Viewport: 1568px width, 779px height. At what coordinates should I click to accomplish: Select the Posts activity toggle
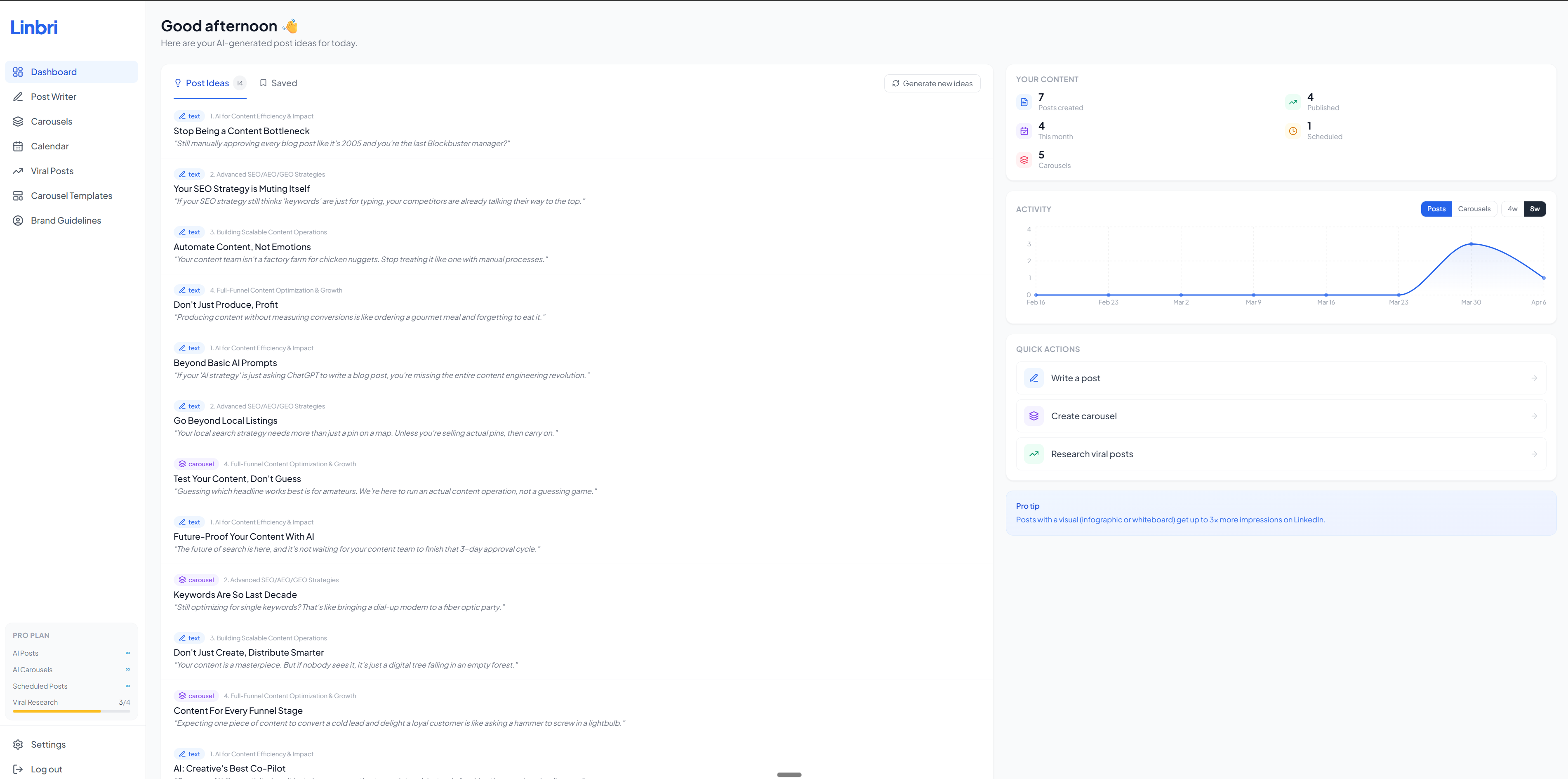1436,209
